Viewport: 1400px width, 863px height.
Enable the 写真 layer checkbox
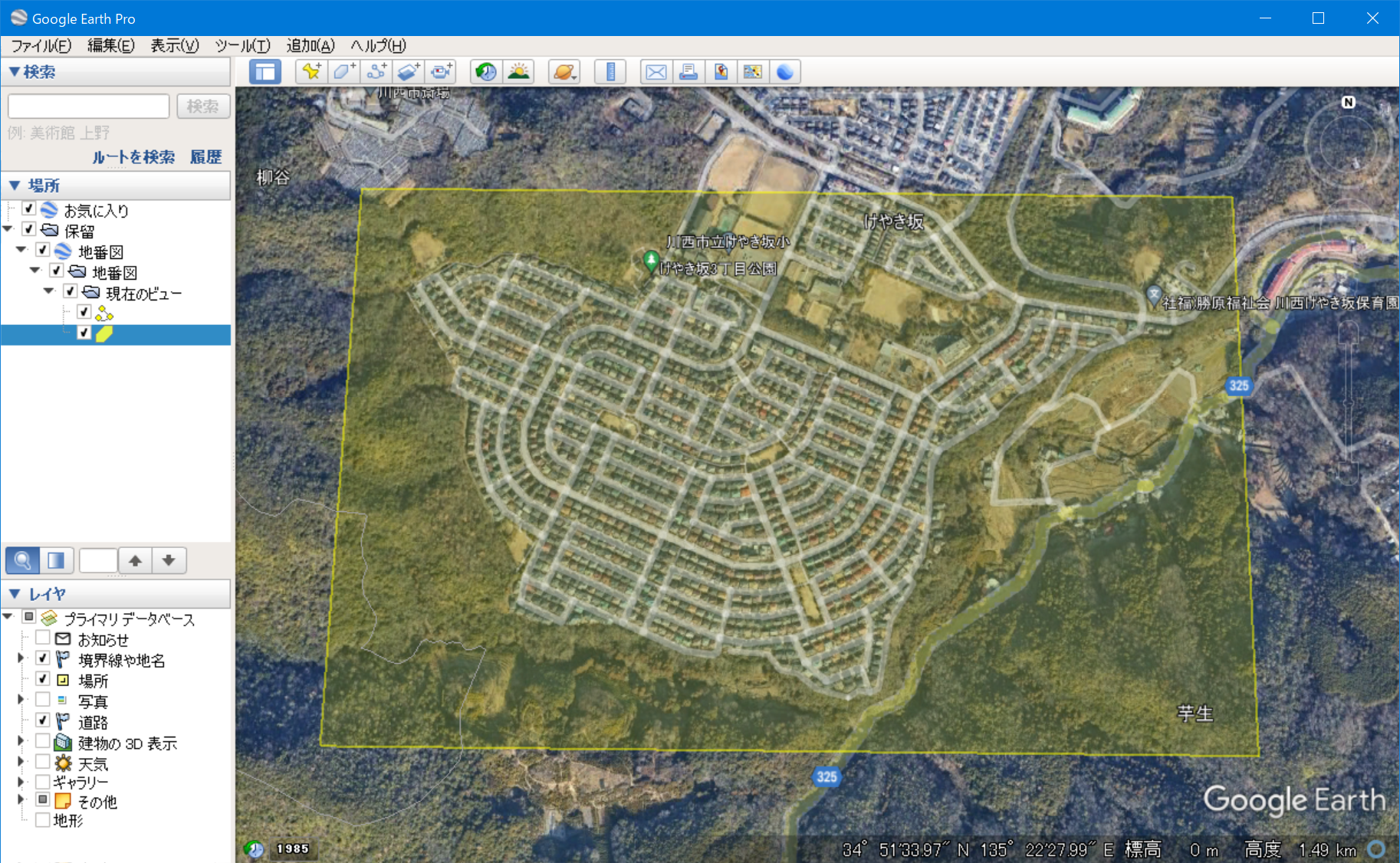(43, 700)
